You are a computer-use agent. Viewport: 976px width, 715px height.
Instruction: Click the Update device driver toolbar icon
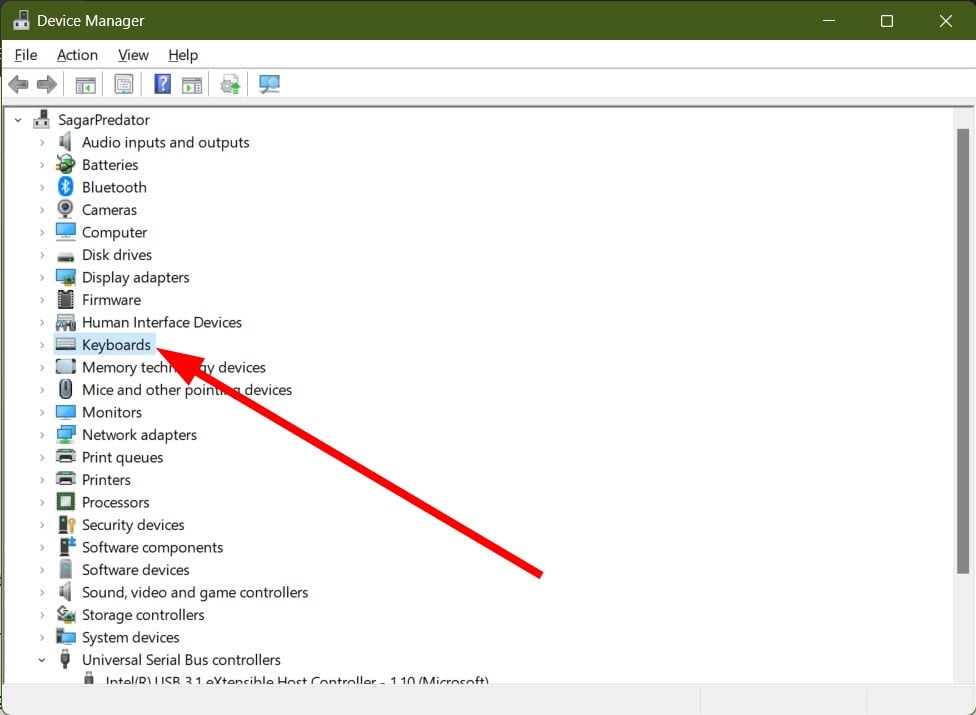pos(230,84)
